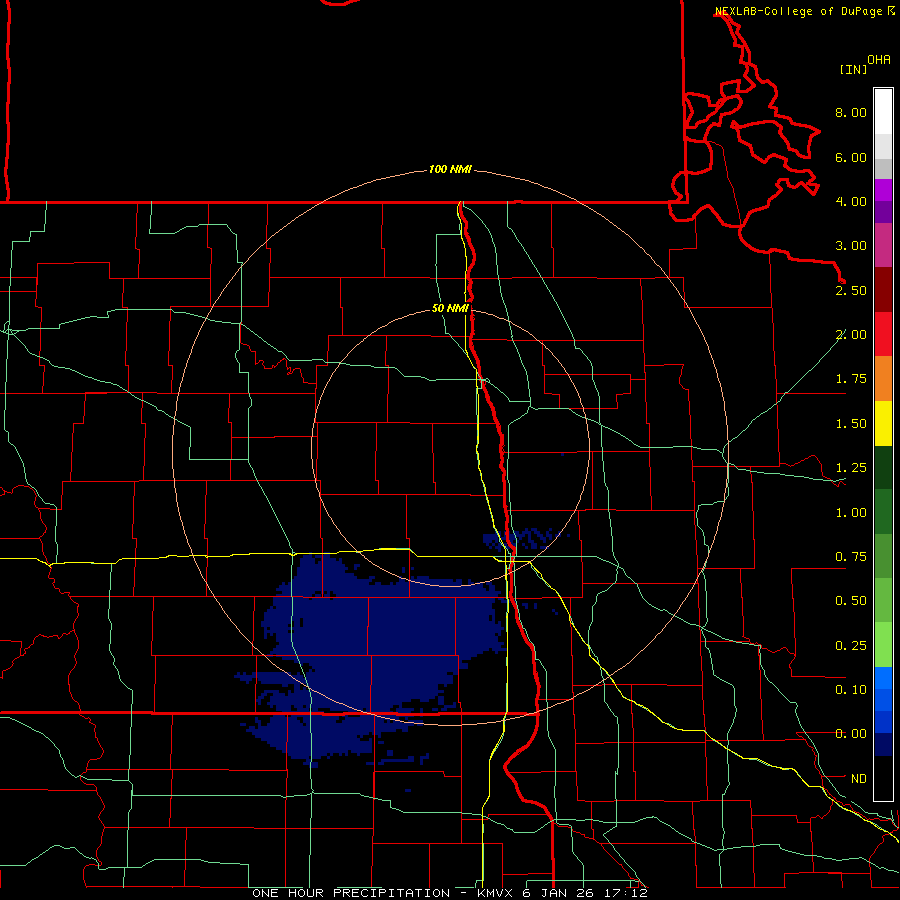The height and width of the screenshot is (900, 900).
Task: Click the orange swatch near 1.75
Action: click(x=883, y=379)
